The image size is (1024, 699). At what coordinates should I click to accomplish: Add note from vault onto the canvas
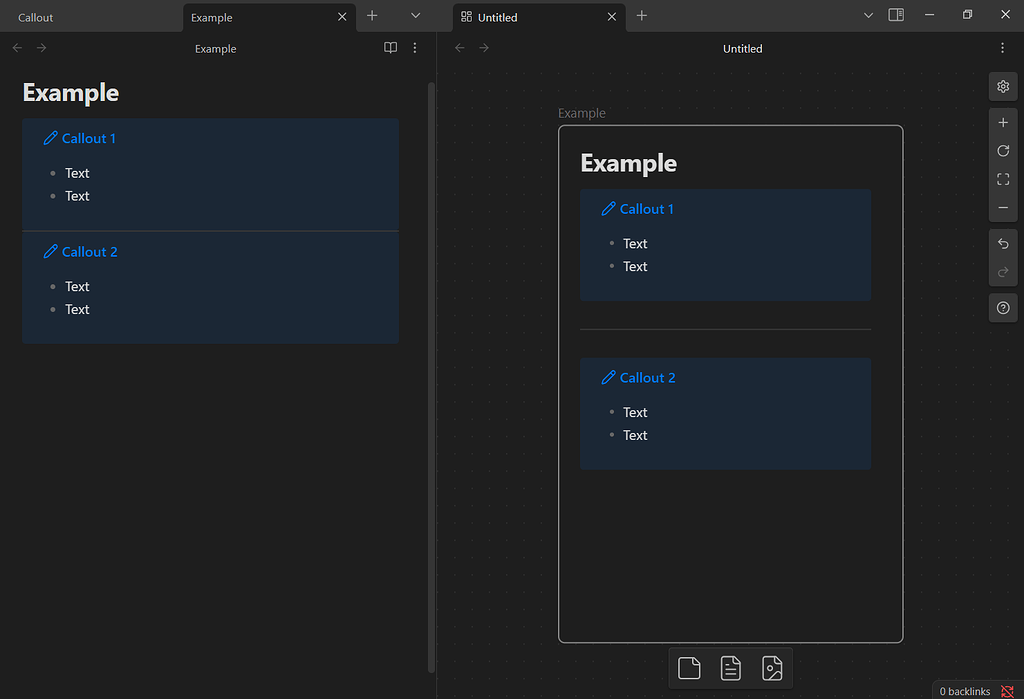pos(731,668)
